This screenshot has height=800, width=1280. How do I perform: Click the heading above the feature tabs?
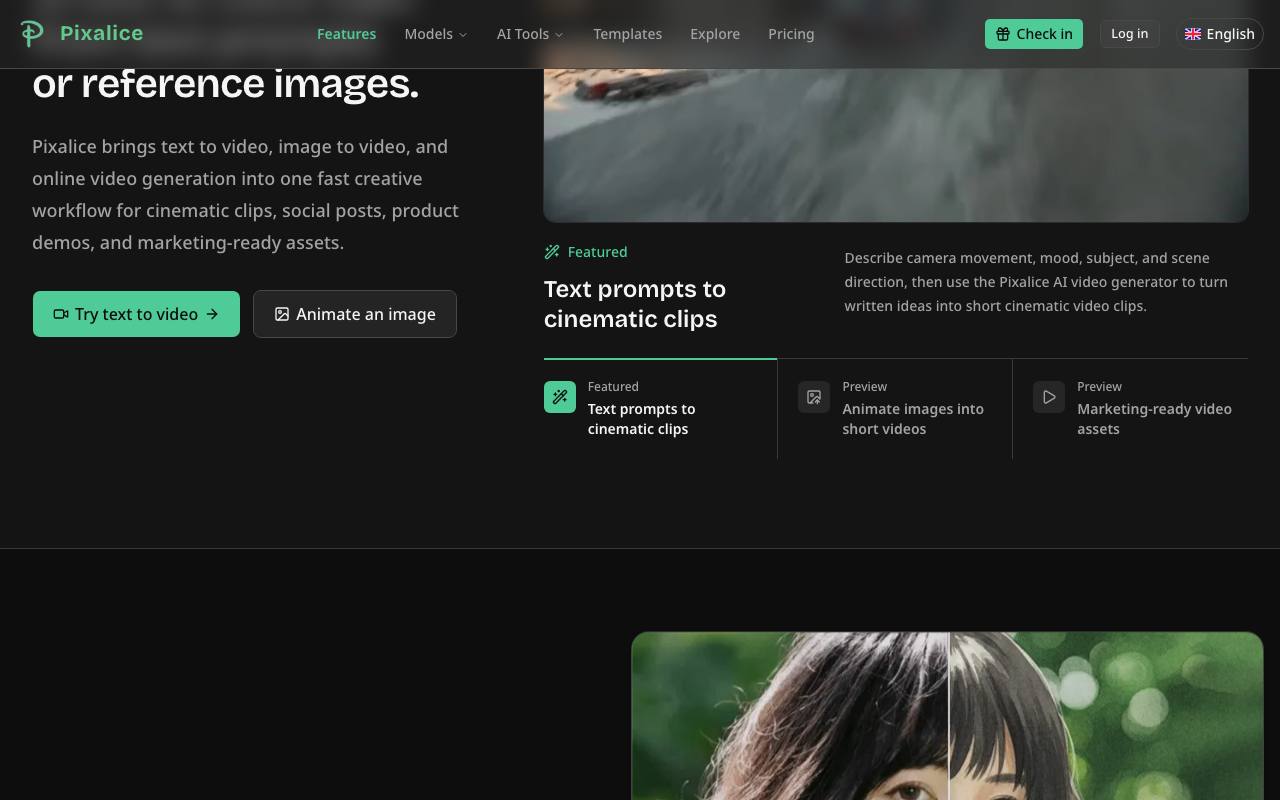coord(635,304)
